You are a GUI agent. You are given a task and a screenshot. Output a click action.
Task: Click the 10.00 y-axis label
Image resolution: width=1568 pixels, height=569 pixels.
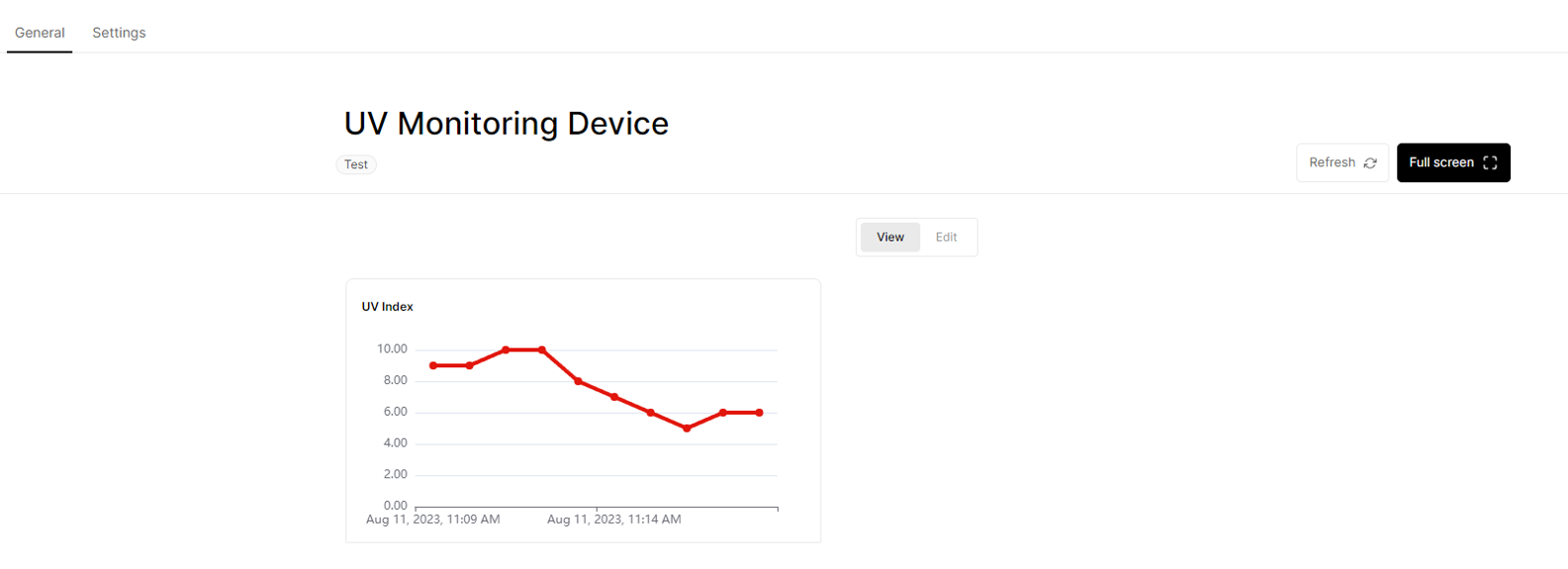click(x=392, y=349)
